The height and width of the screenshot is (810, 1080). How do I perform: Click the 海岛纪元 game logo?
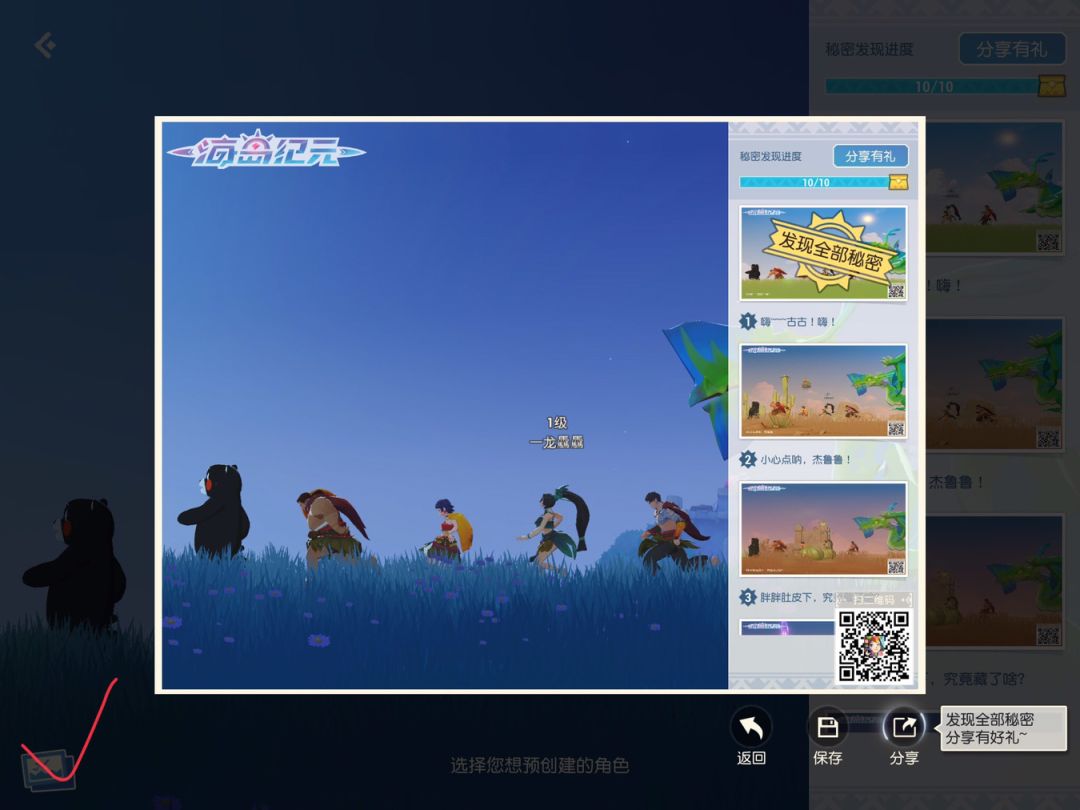(x=267, y=149)
